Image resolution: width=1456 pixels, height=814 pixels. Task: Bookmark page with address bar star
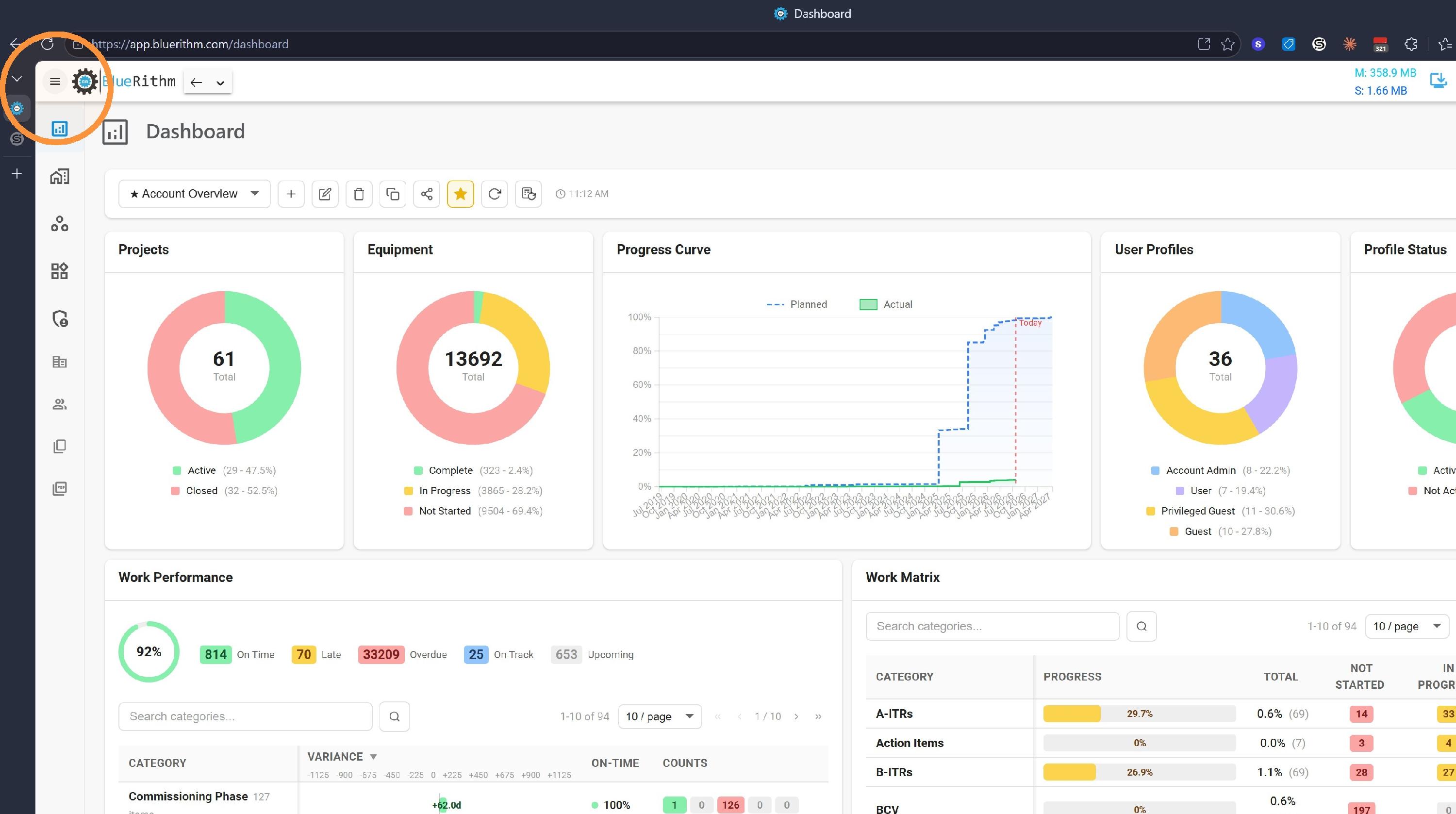(x=1227, y=44)
